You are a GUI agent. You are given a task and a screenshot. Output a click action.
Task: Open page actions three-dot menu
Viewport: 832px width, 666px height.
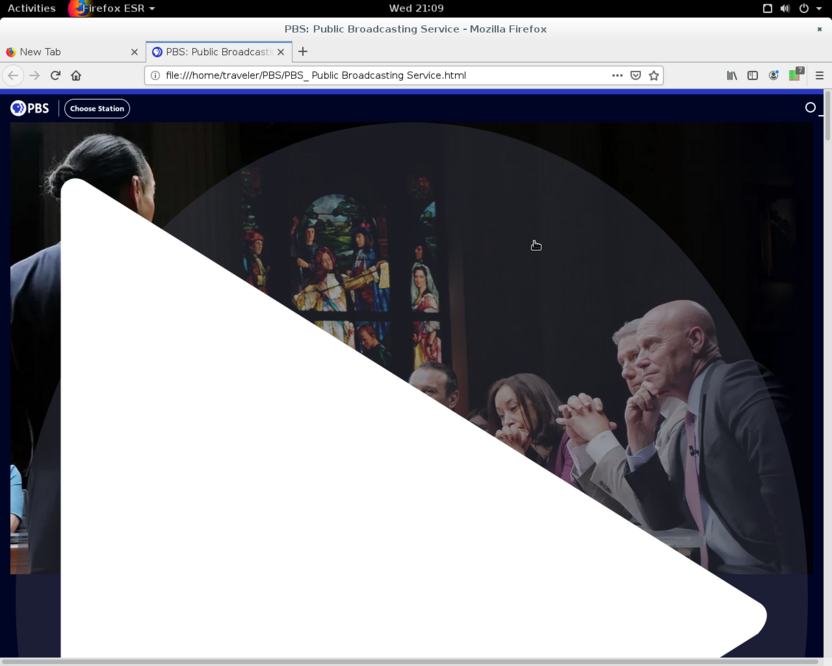pyautogui.click(x=617, y=75)
